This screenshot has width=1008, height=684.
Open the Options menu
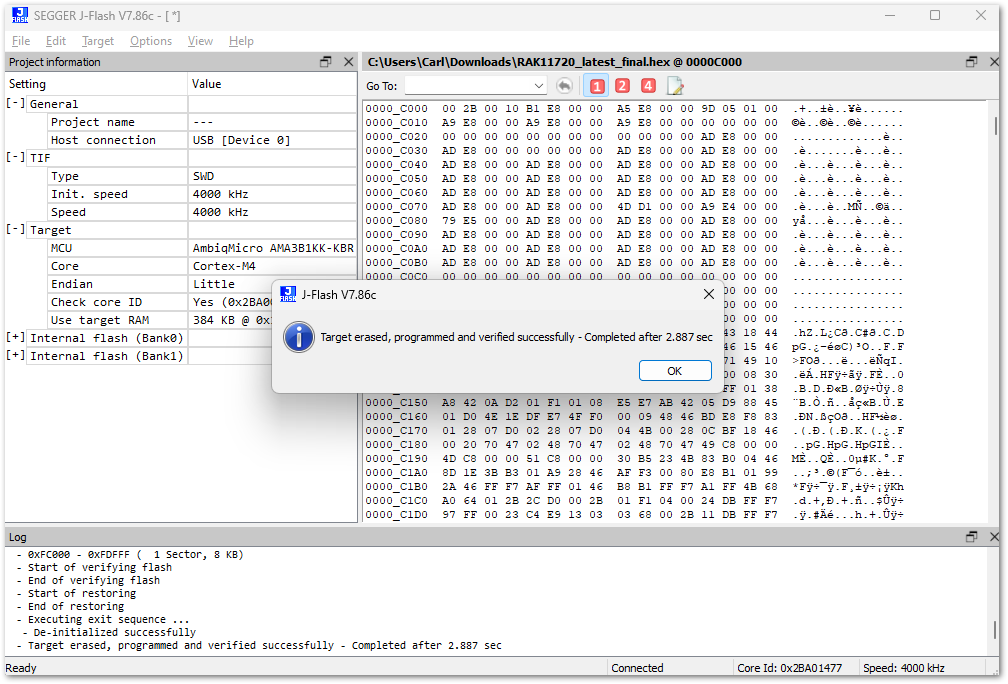151,41
